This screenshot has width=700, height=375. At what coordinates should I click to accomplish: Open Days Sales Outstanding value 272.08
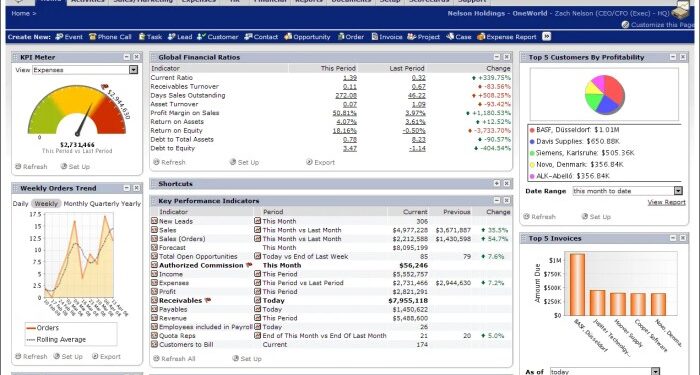pyautogui.click(x=346, y=95)
